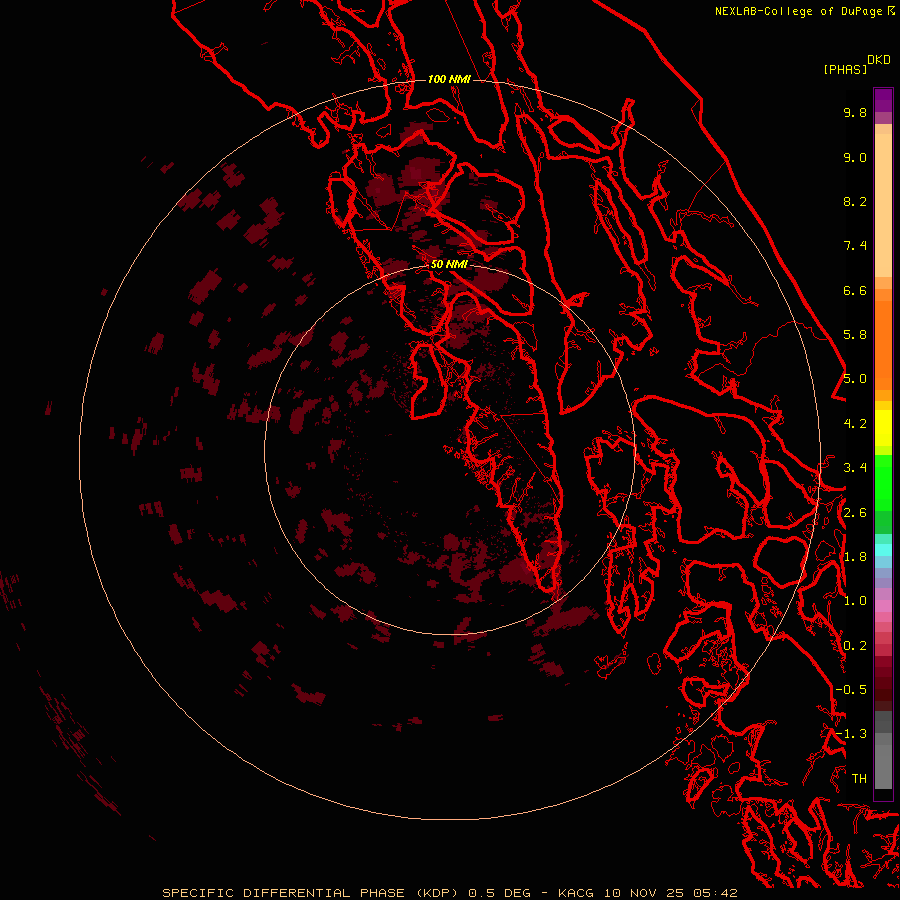This screenshot has width=900, height=900.
Task: Click the 7.4 legend value
Action: click(x=855, y=246)
